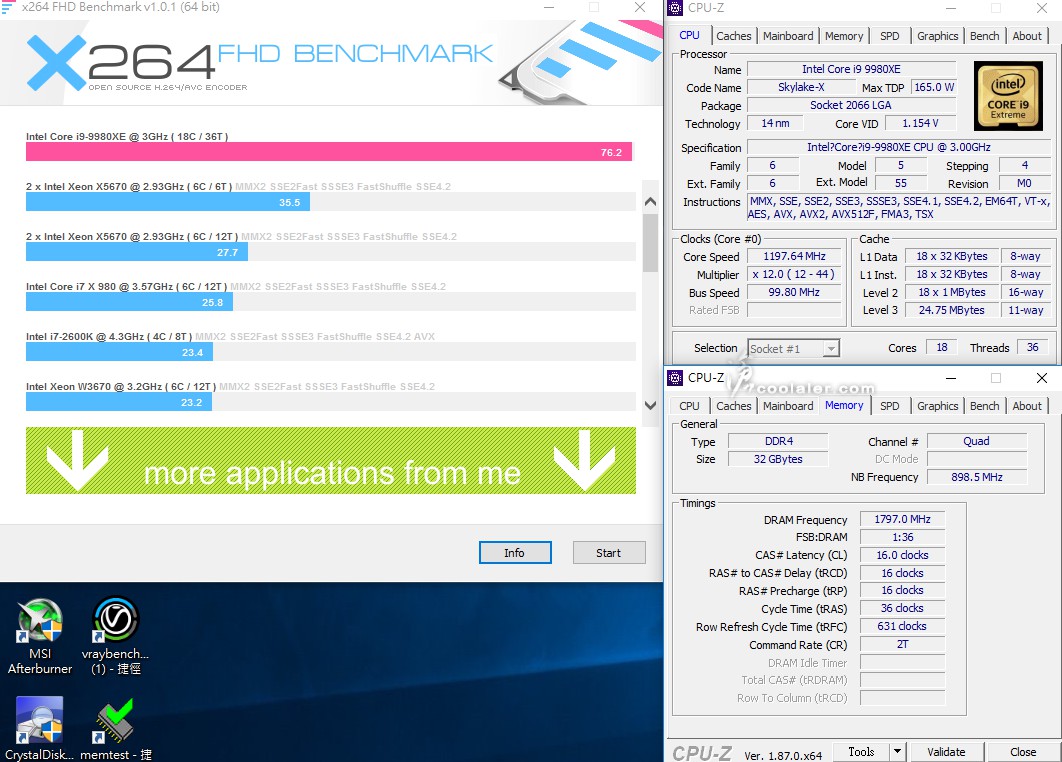This screenshot has height=762, width=1062.
Task: Click the 'Skylake-X' code name field
Action: 801,87
